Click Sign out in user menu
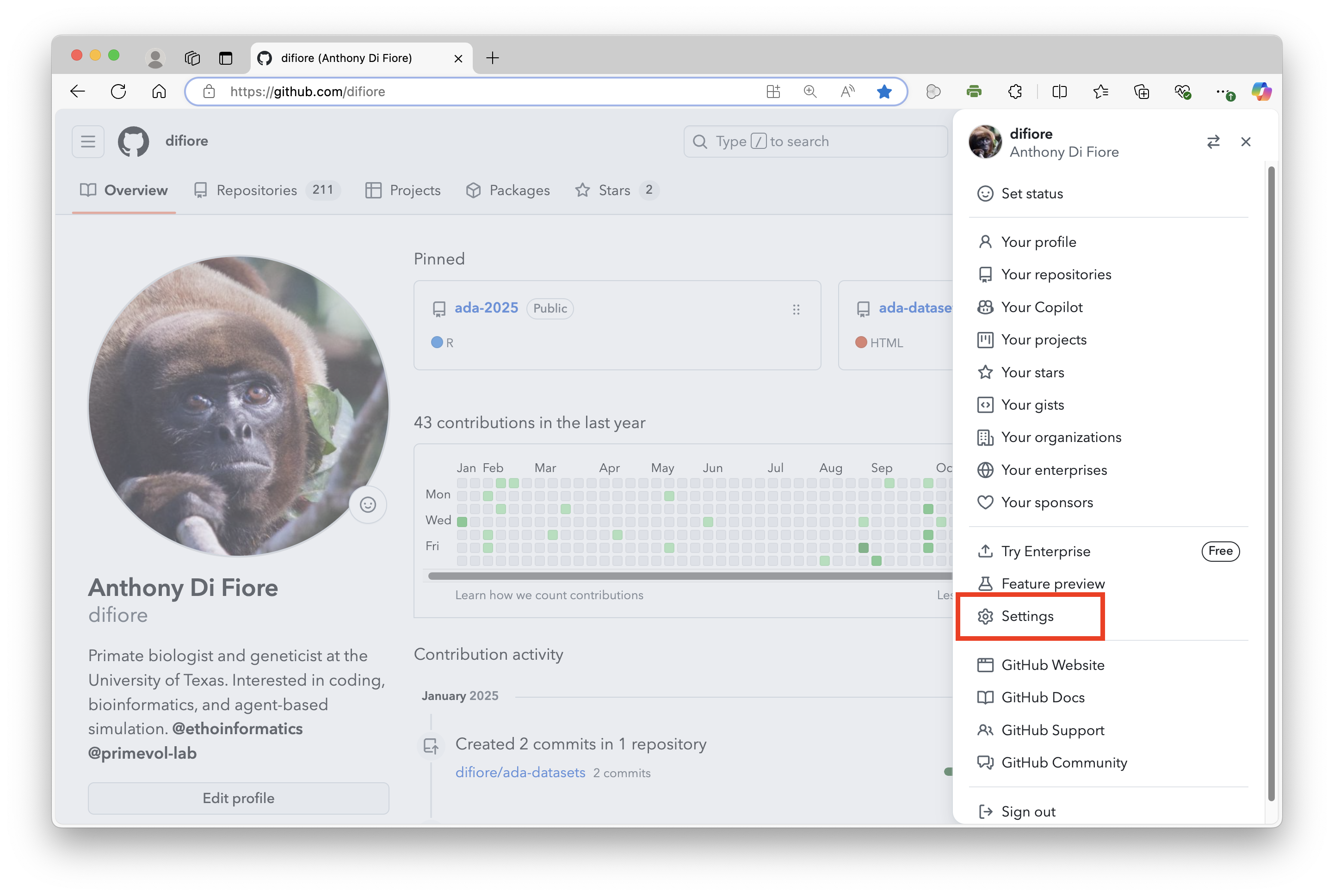 click(1028, 811)
